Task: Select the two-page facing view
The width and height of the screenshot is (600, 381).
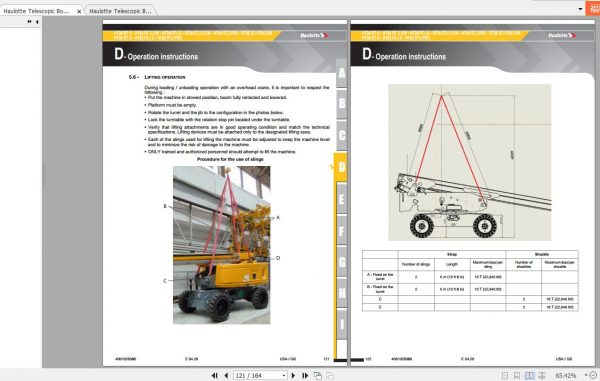Action: (x=530, y=376)
